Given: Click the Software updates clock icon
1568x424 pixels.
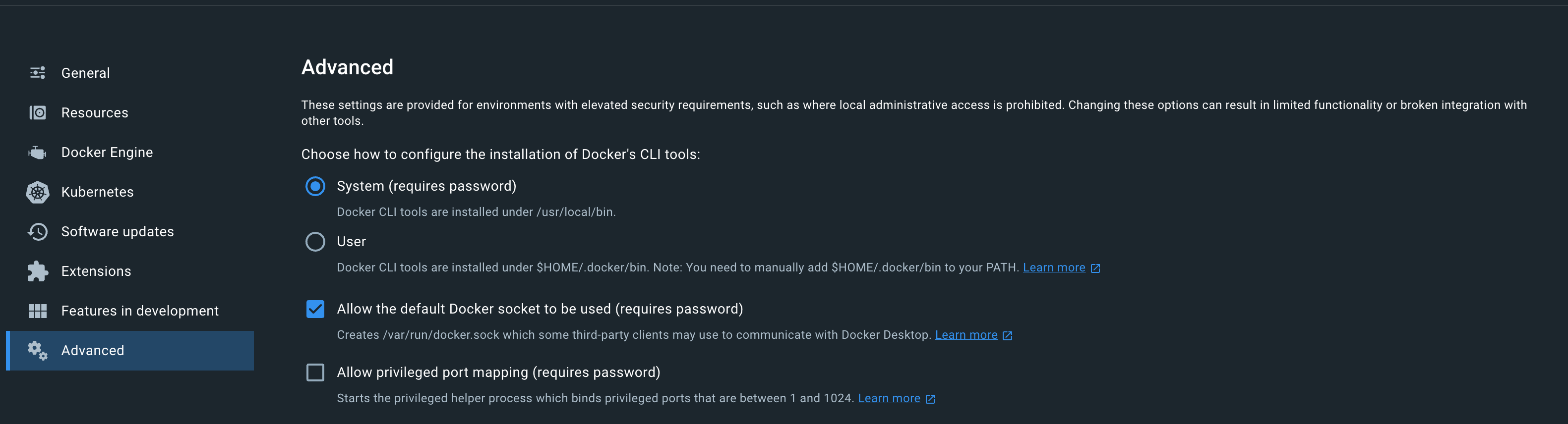Looking at the screenshot, I should (x=38, y=232).
